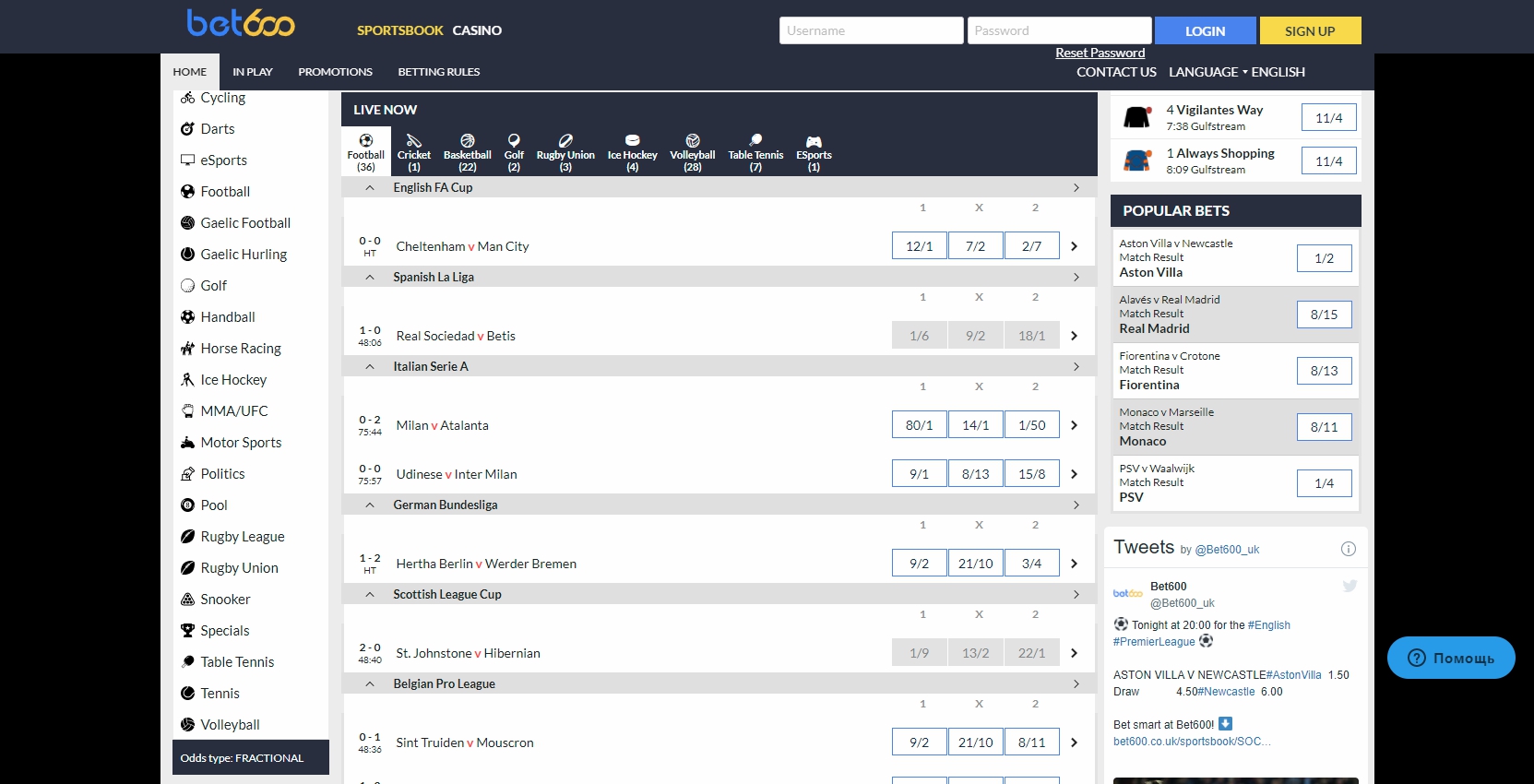Image resolution: width=1534 pixels, height=784 pixels.
Task: Open the Cycling sport icon in the sidebar
Action: (187, 98)
